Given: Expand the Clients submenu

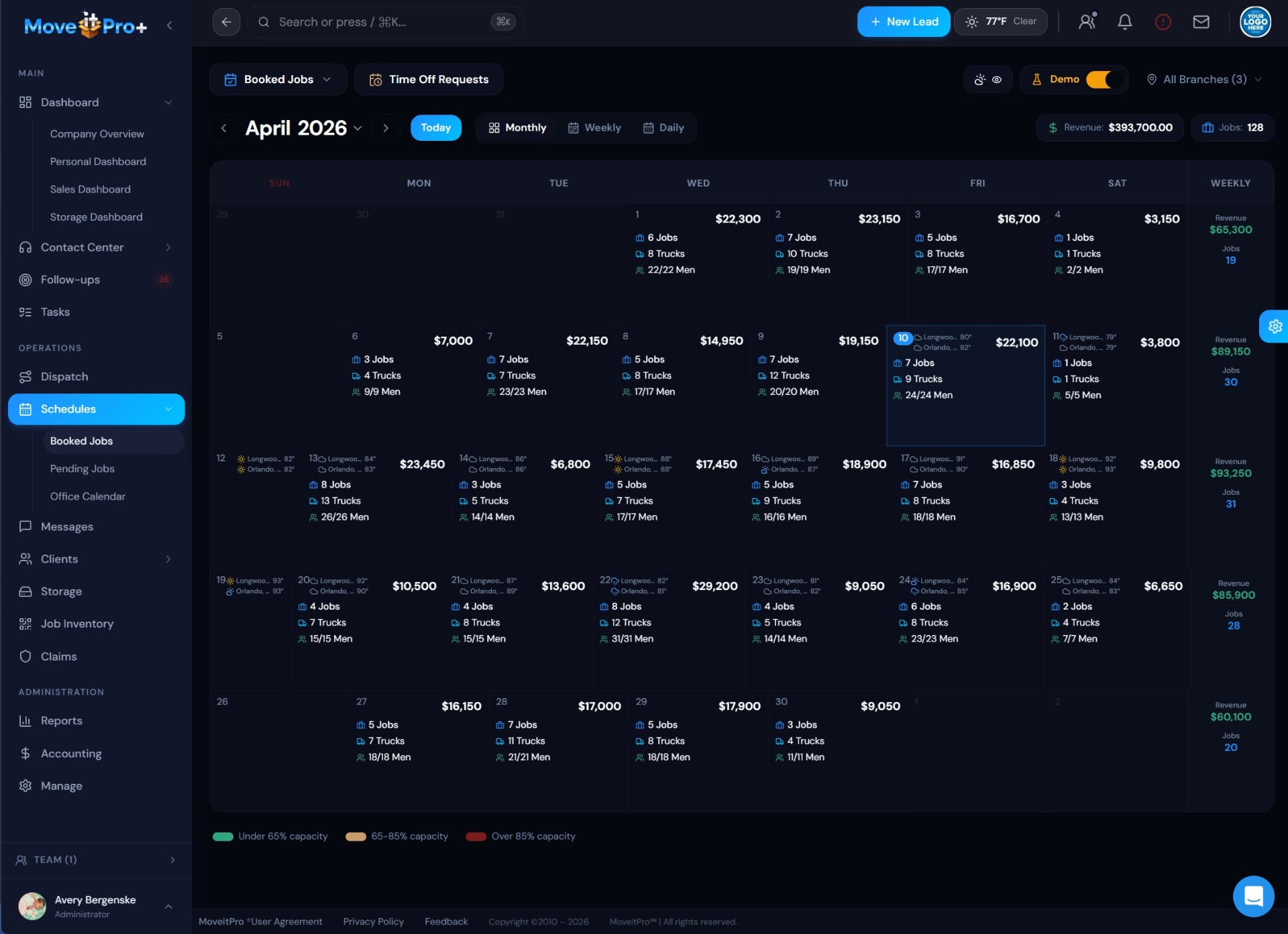Looking at the screenshot, I should [168, 559].
